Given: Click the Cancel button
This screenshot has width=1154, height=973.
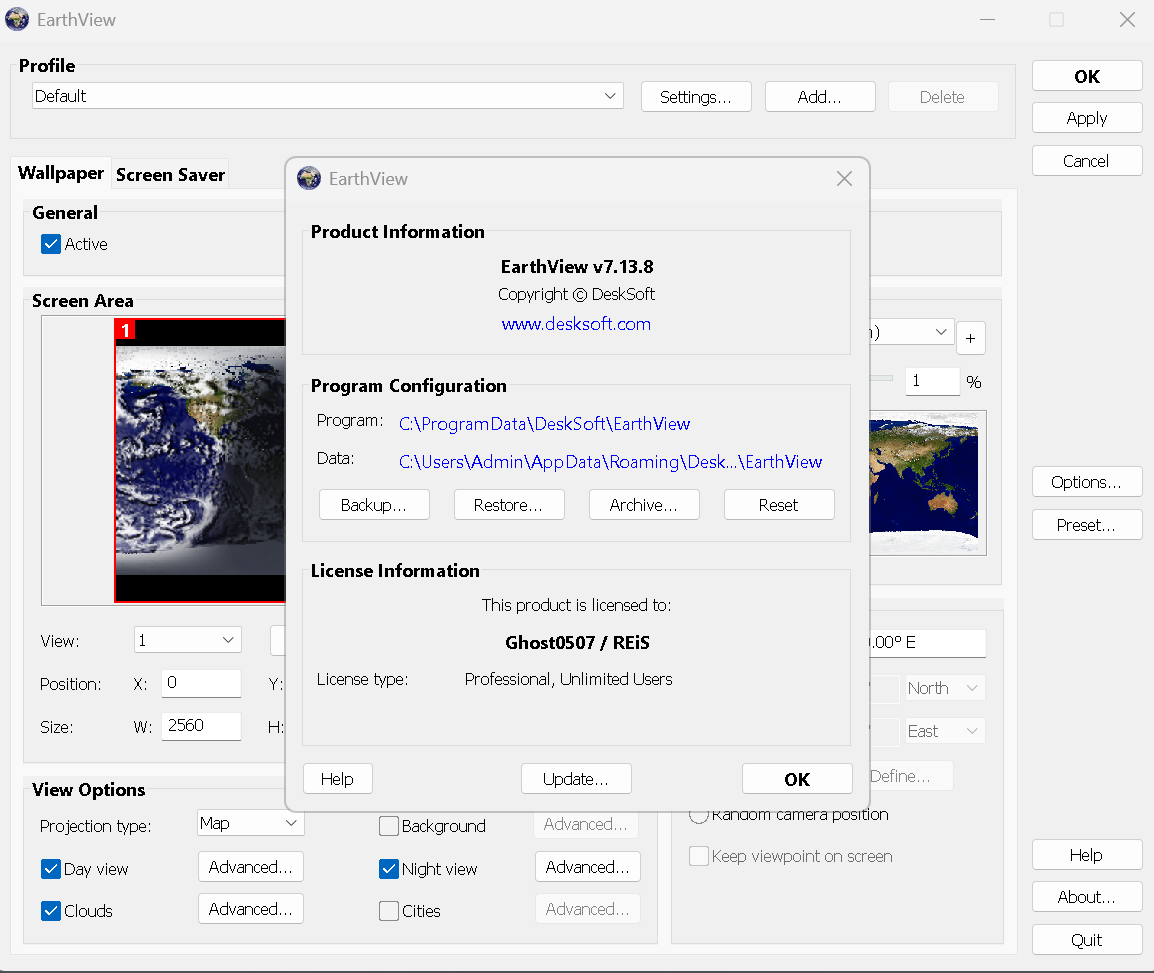Looking at the screenshot, I should [1087, 160].
